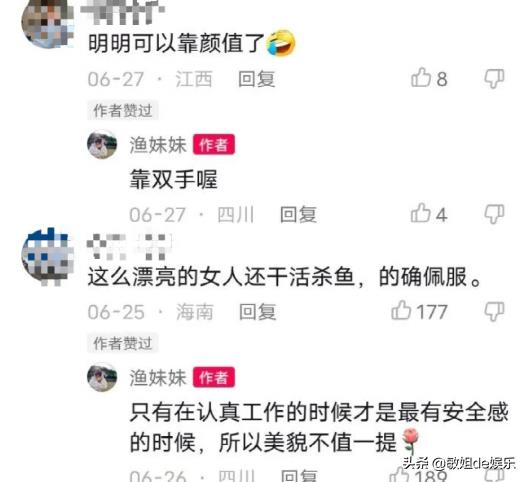The height and width of the screenshot is (482, 528).
Task: Like the author's reply with 189 likes
Action: click(x=399, y=474)
